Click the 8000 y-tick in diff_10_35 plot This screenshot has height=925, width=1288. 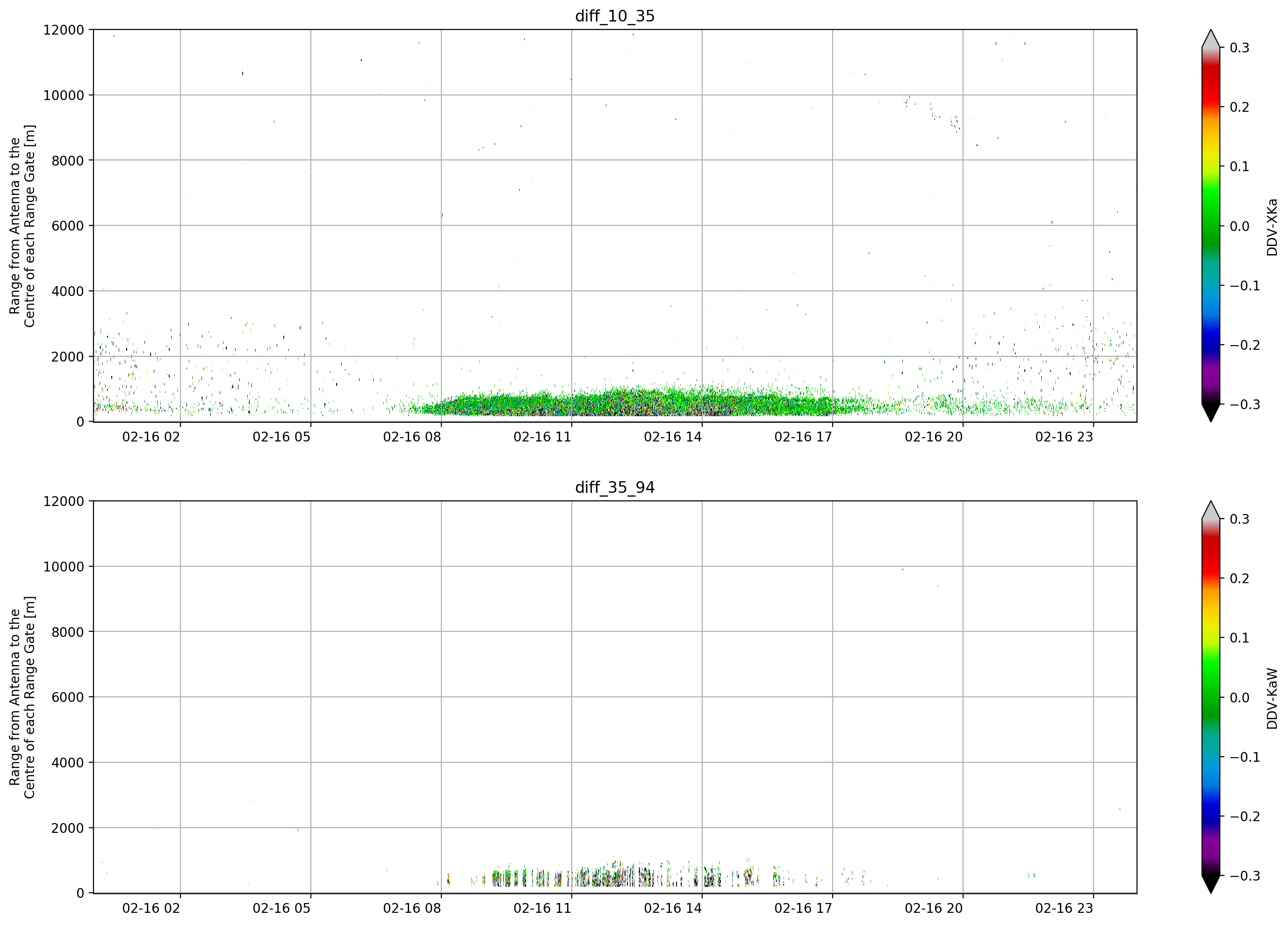pyautogui.click(x=68, y=160)
